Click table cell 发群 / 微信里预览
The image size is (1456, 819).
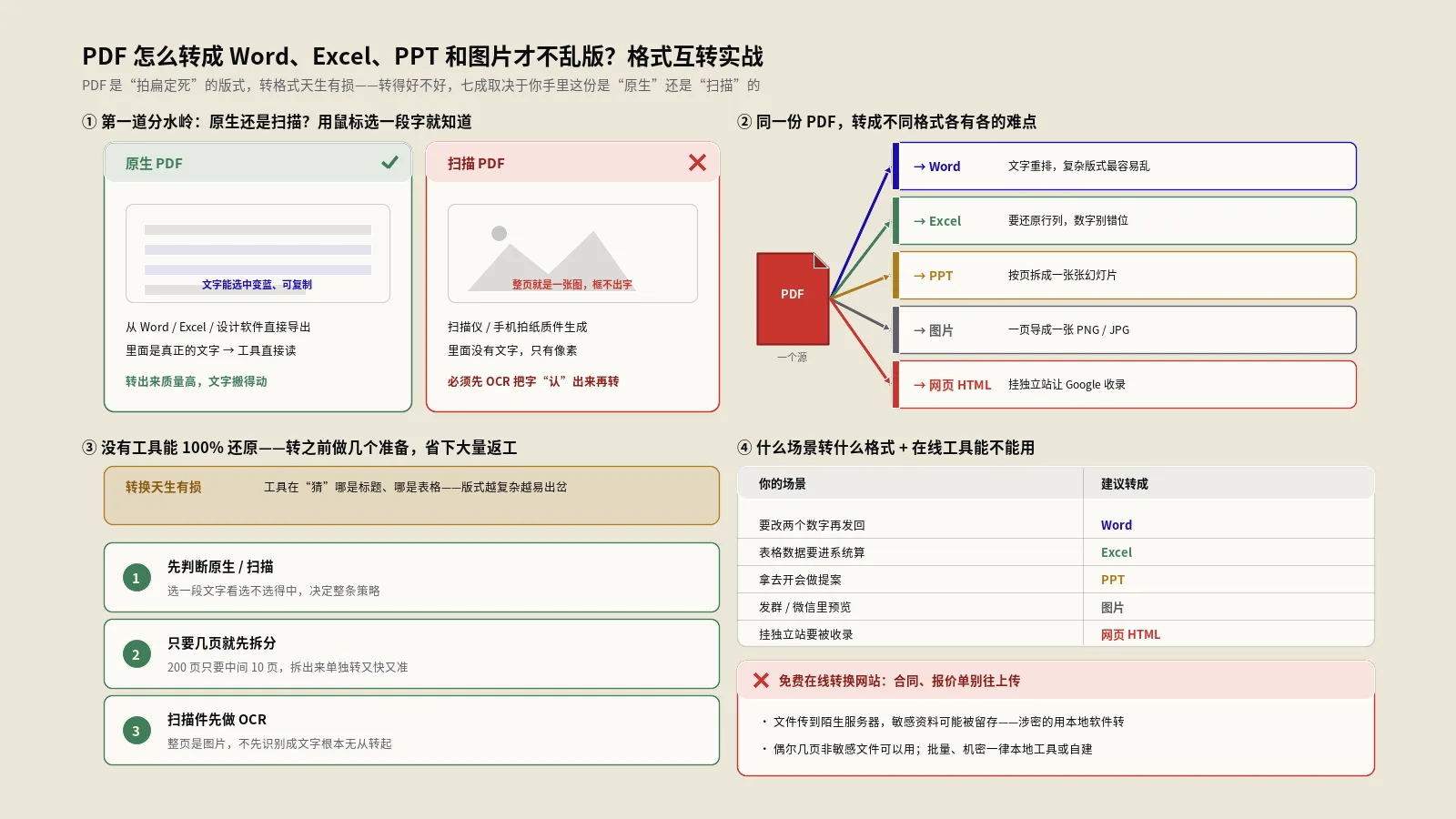(x=804, y=607)
